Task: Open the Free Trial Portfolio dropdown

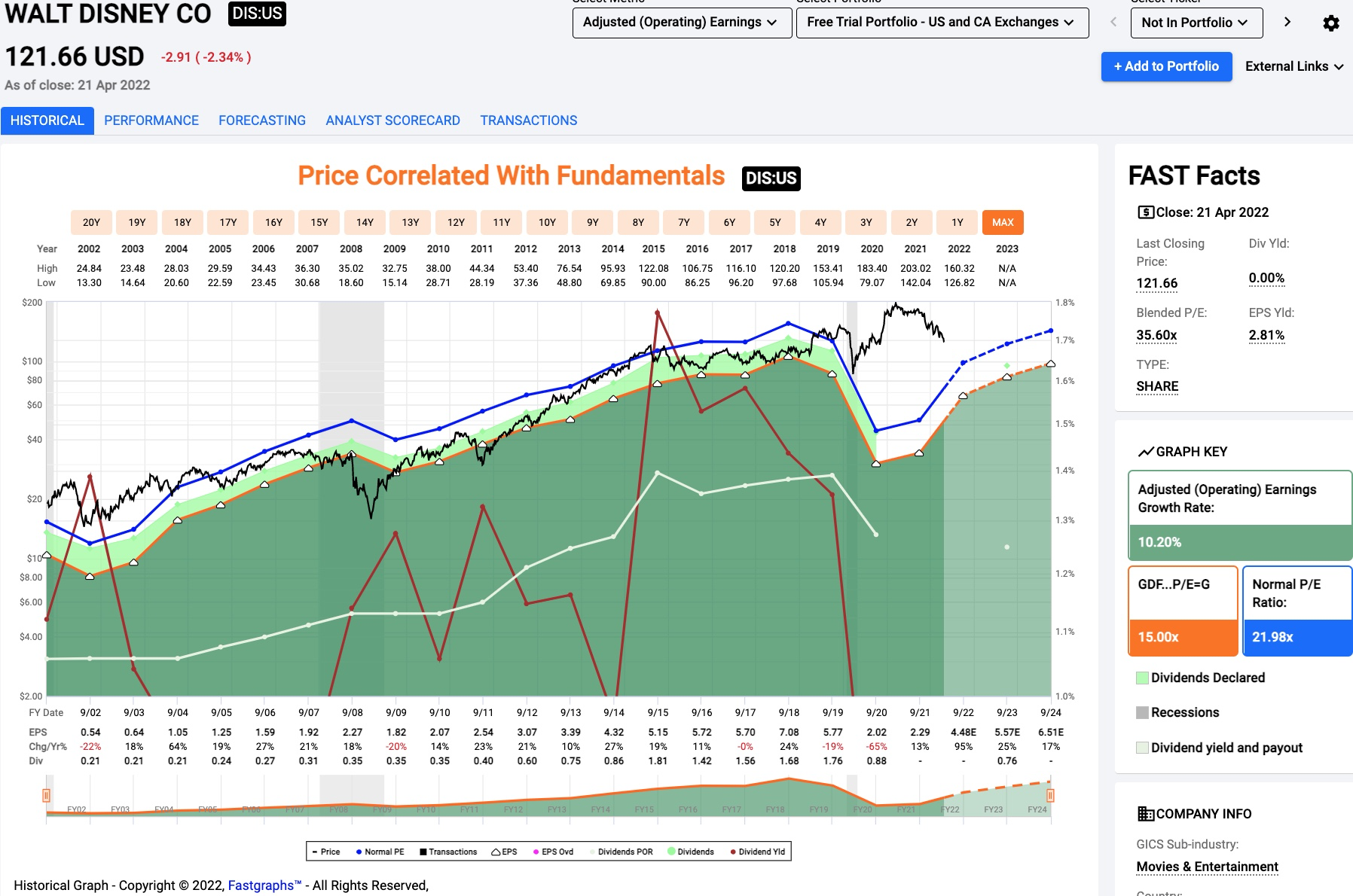Action: pos(942,23)
